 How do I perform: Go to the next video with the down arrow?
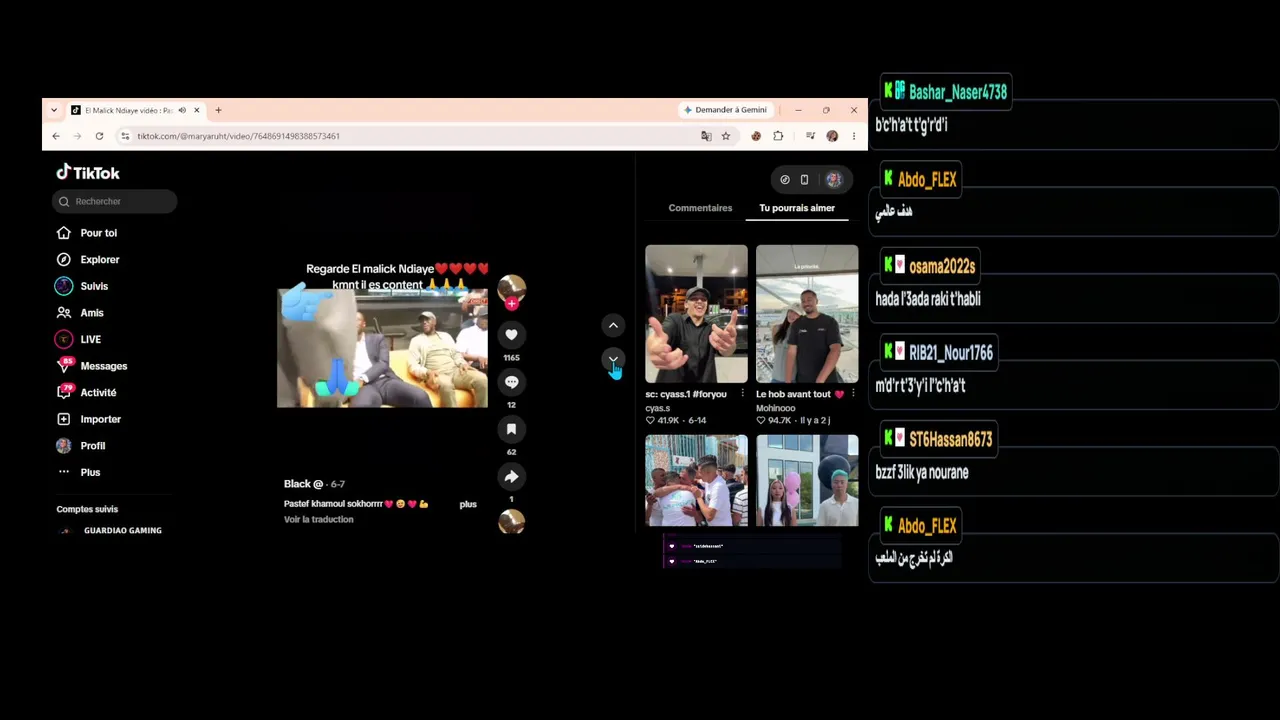(613, 359)
